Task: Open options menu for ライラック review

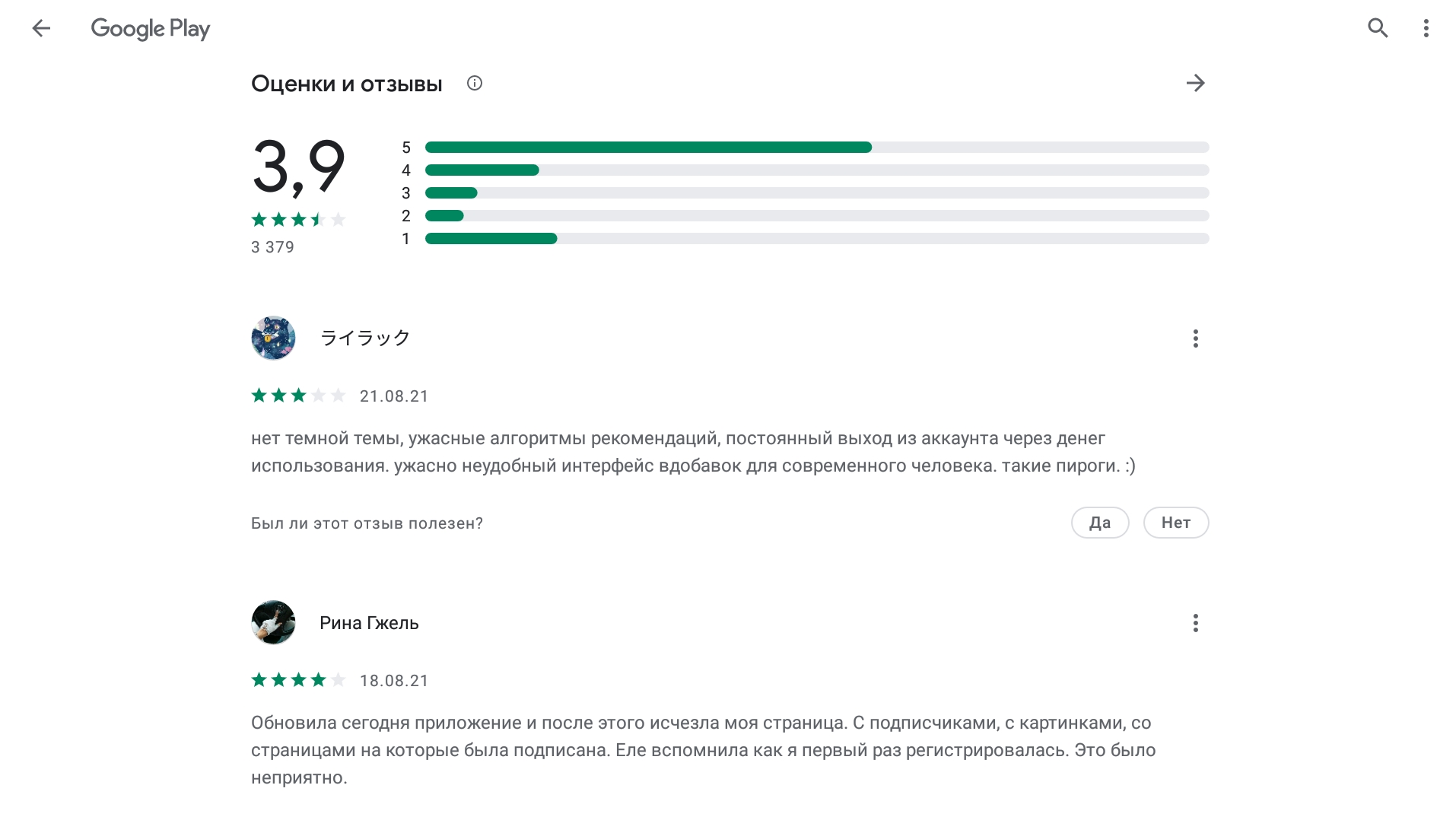Action: point(1195,339)
